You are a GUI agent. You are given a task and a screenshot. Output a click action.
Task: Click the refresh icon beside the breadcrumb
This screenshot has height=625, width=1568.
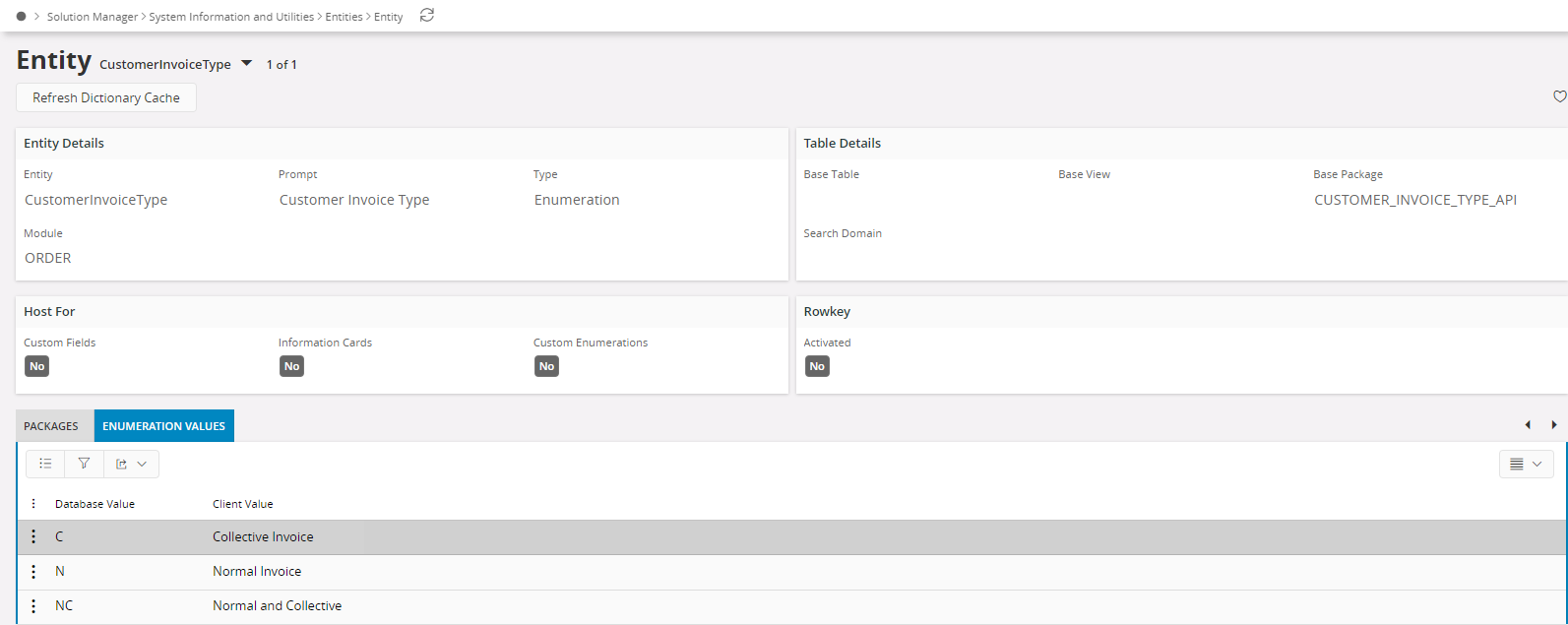pyautogui.click(x=426, y=16)
